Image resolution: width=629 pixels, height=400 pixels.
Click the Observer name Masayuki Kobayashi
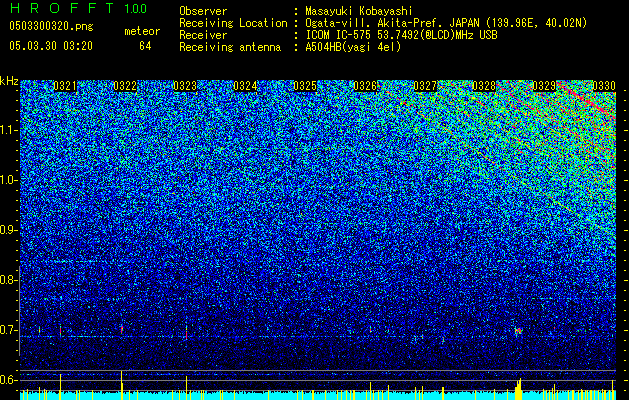click(x=359, y=11)
